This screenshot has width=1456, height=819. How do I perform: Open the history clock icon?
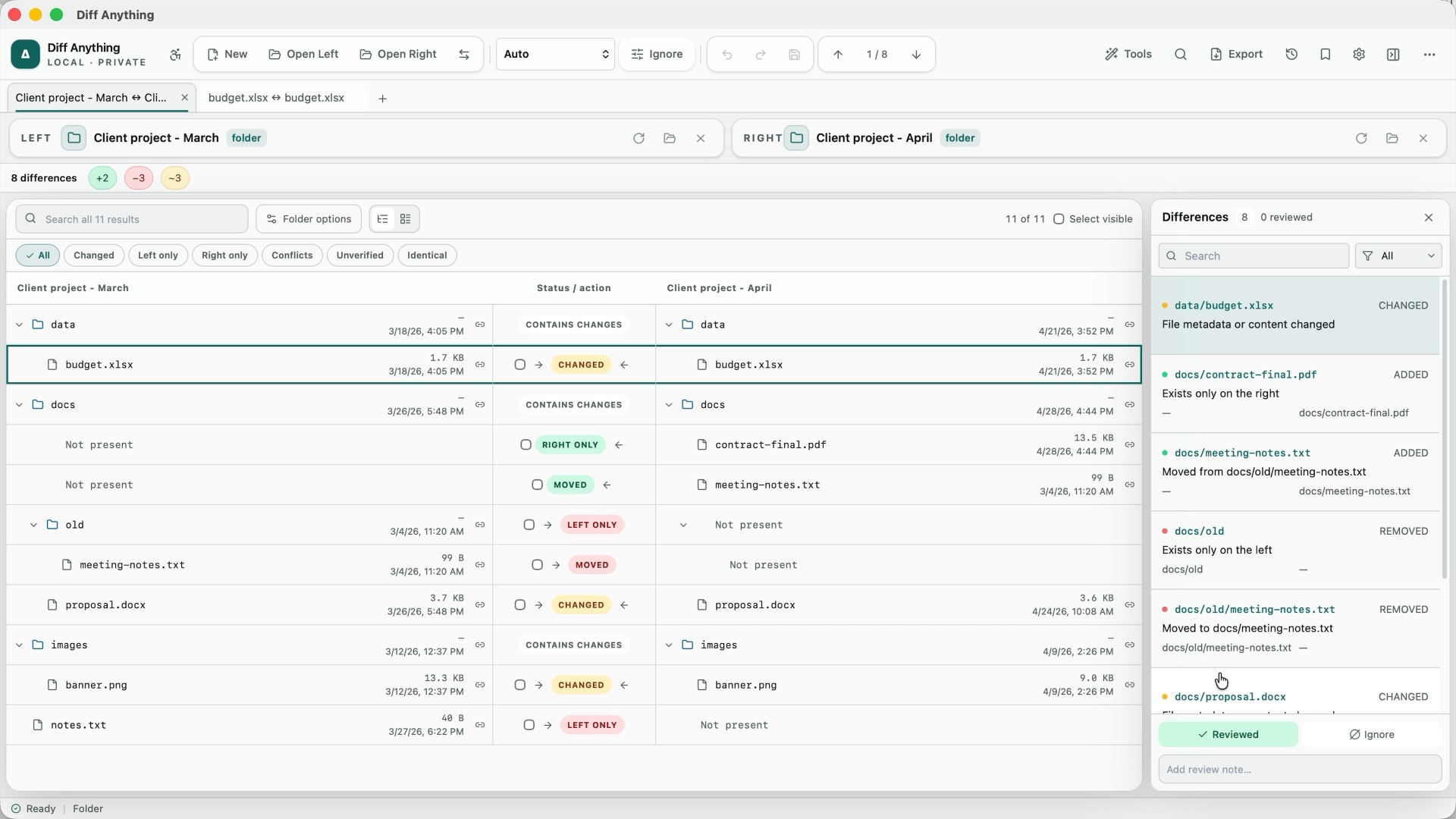[x=1291, y=55]
